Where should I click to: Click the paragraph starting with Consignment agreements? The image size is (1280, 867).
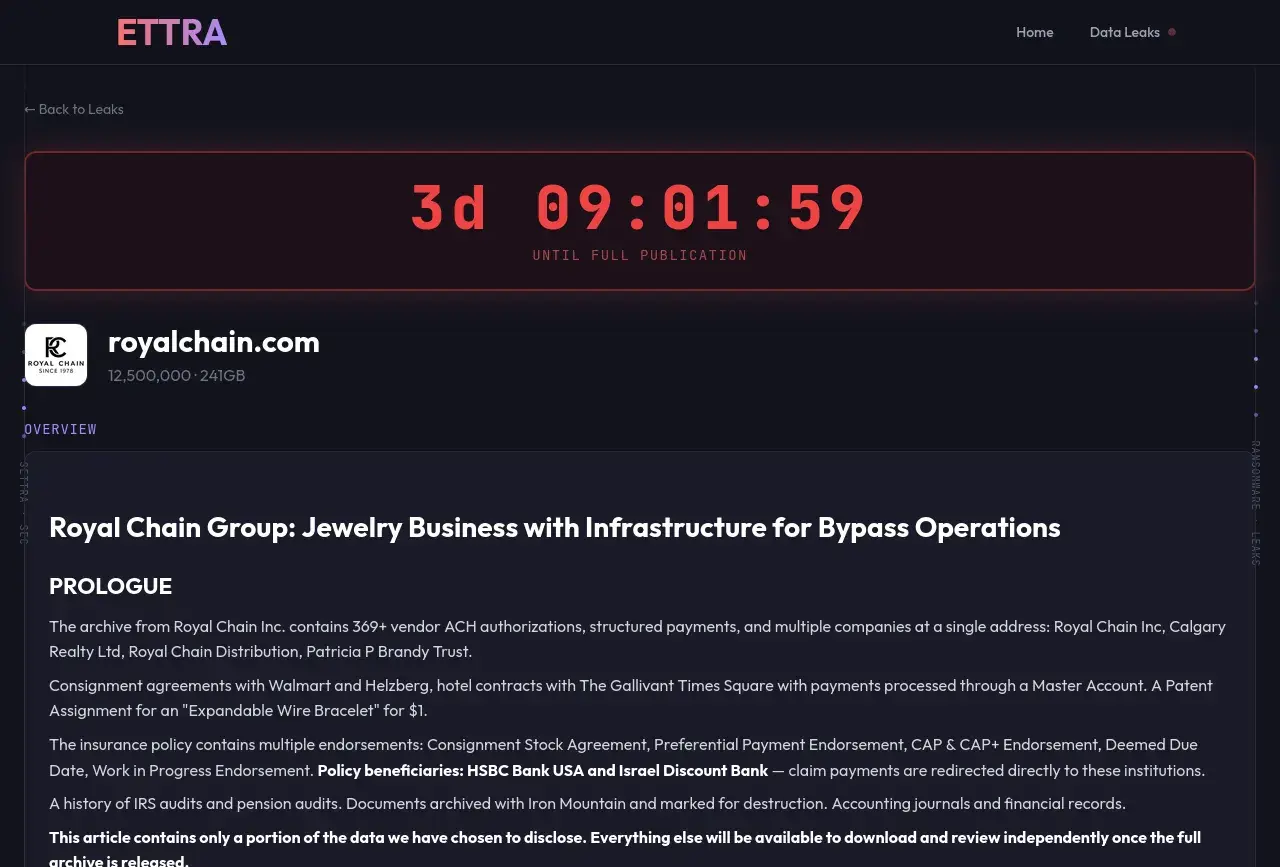tap(631, 698)
